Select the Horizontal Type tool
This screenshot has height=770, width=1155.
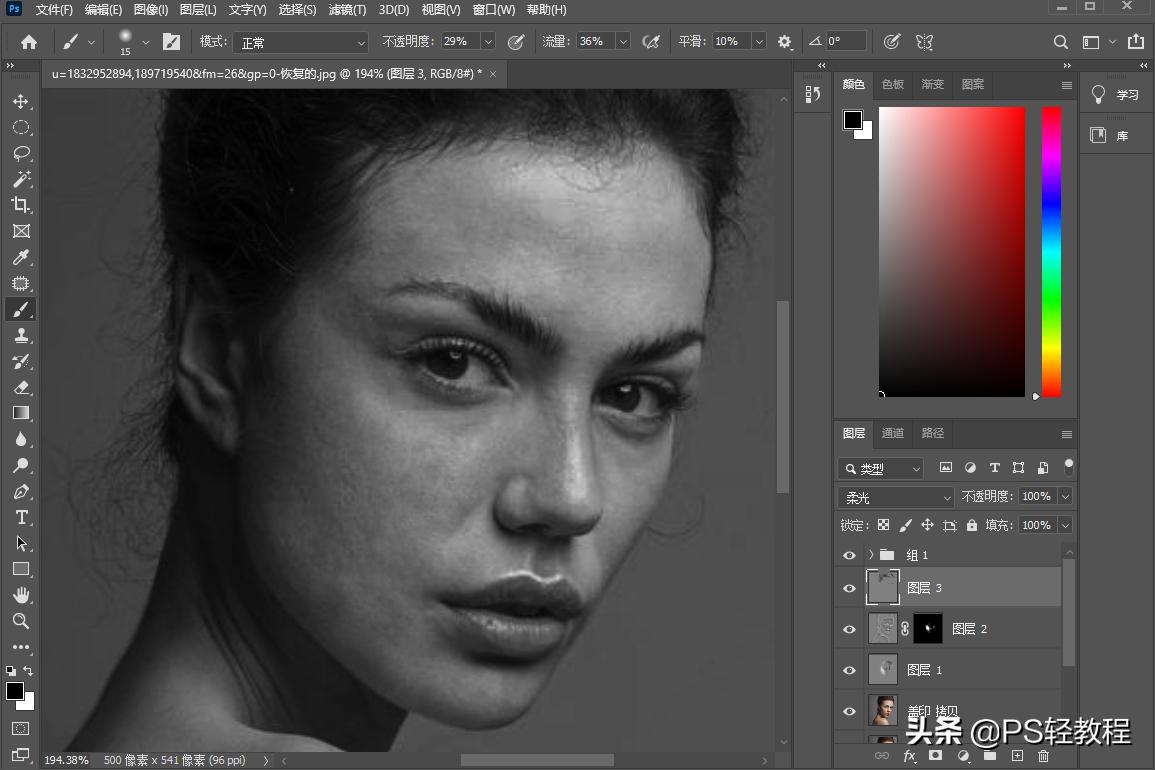[21, 517]
